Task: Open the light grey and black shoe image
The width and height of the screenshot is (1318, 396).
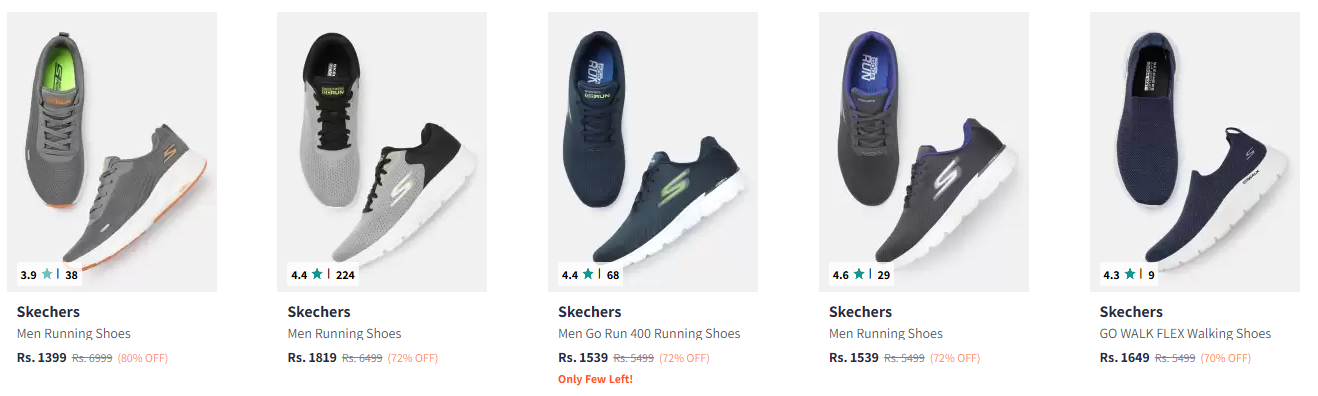Action: click(382, 152)
